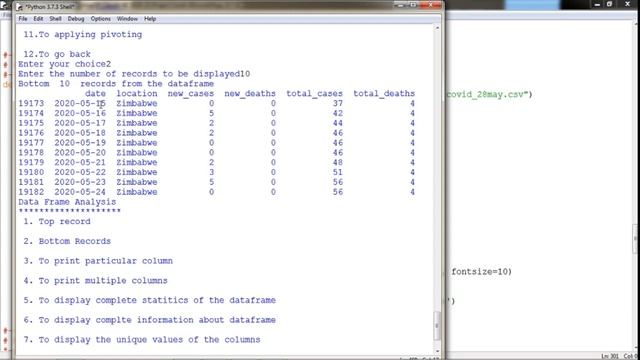Click '4. To print multiple columns'

96,280
